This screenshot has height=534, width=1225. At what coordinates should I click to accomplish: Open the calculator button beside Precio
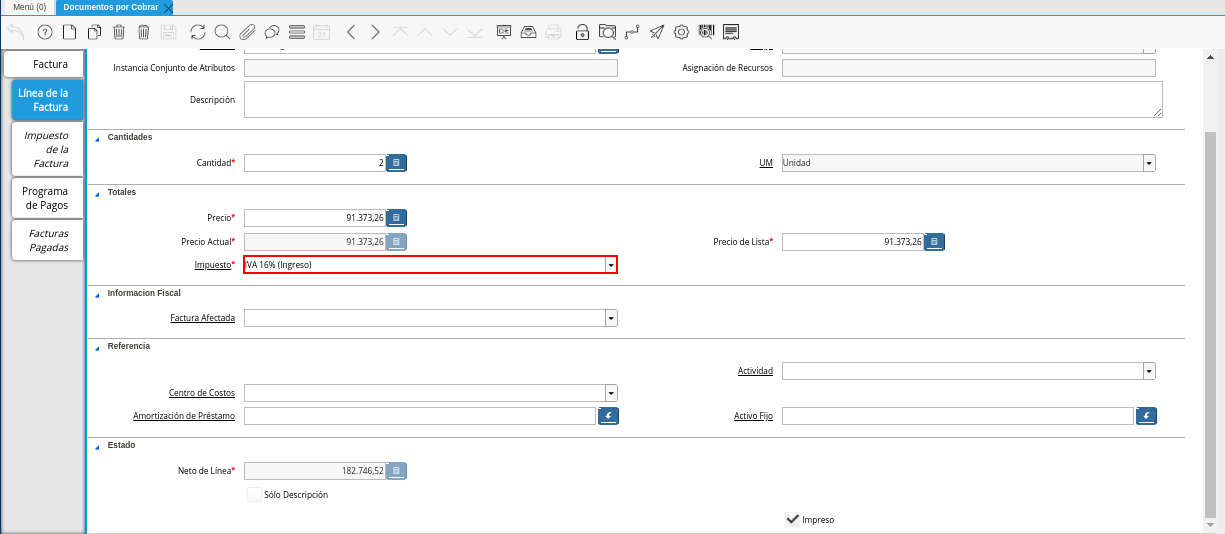click(x=396, y=217)
